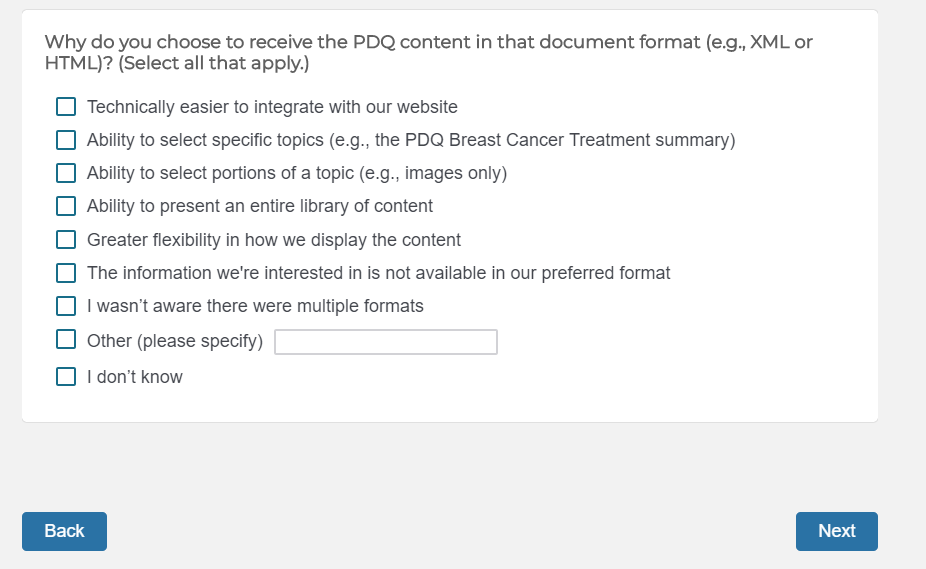Click the 'I don't know' label text
Viewport: 926px width, 569px height.
(135, 377)
